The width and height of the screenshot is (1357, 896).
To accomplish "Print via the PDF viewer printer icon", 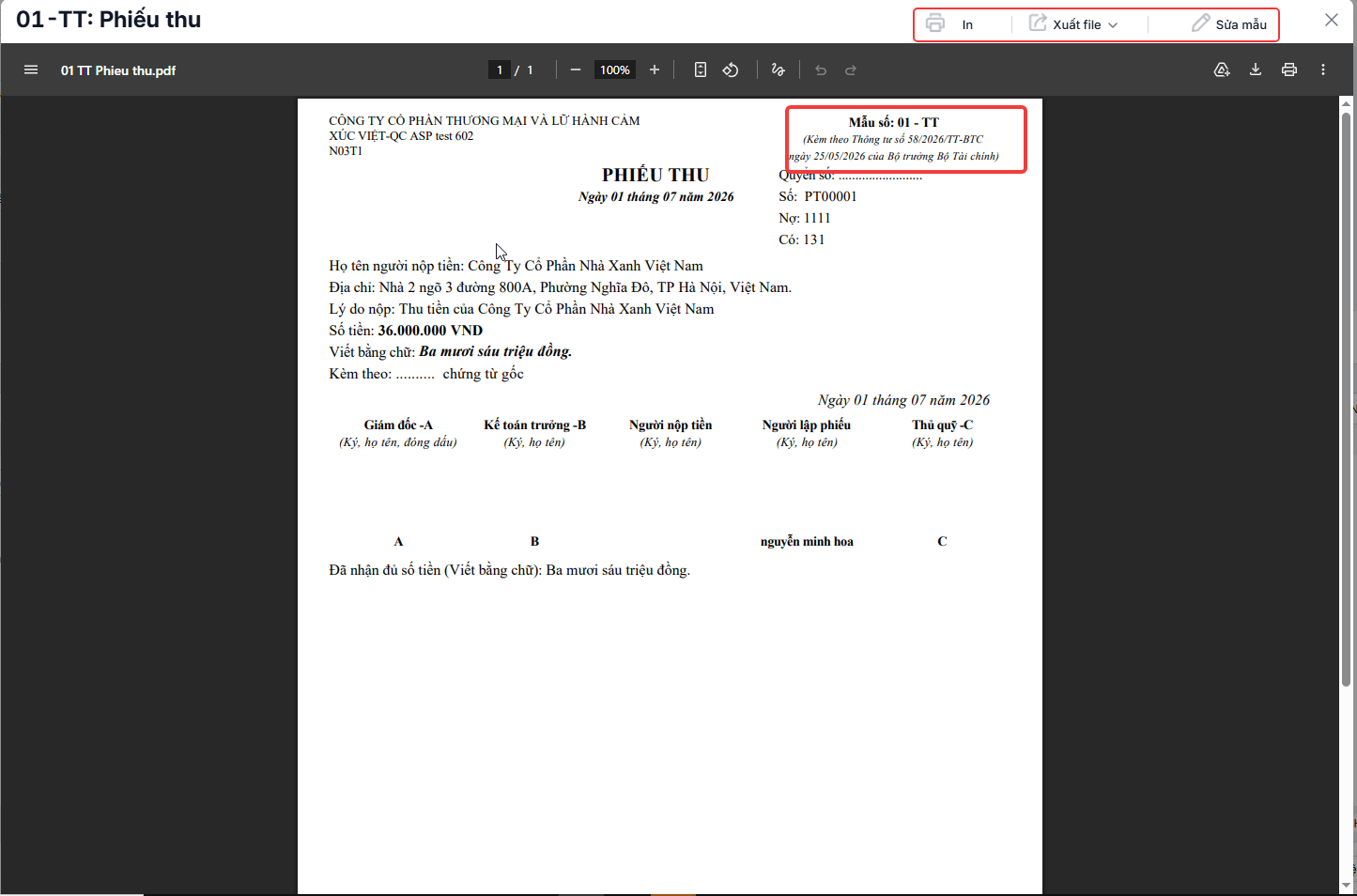I will (x=1289, y=70).
